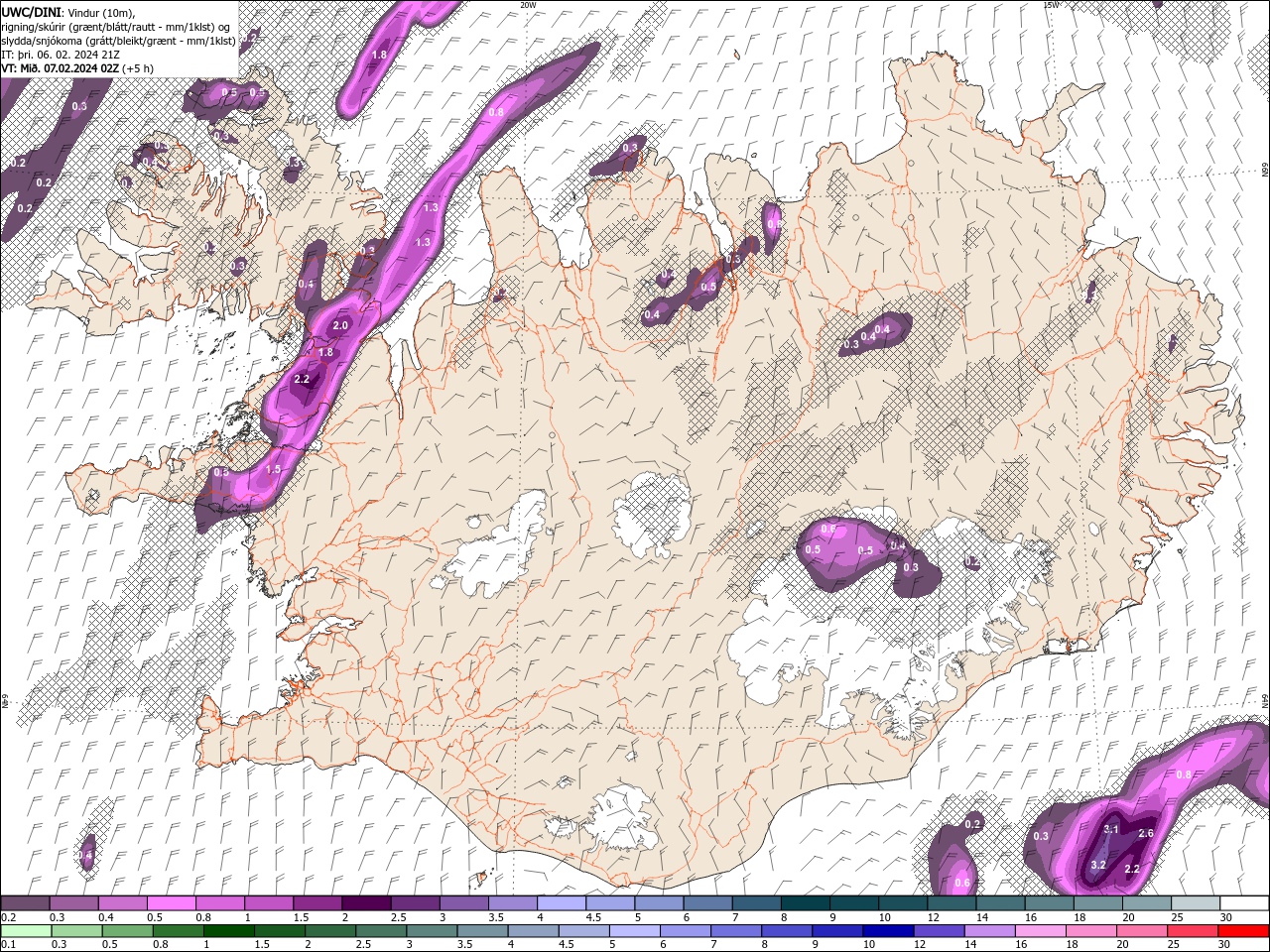Click the UWC/DINI title text
Screen dimensions: 1270x952
pos(33,11)
